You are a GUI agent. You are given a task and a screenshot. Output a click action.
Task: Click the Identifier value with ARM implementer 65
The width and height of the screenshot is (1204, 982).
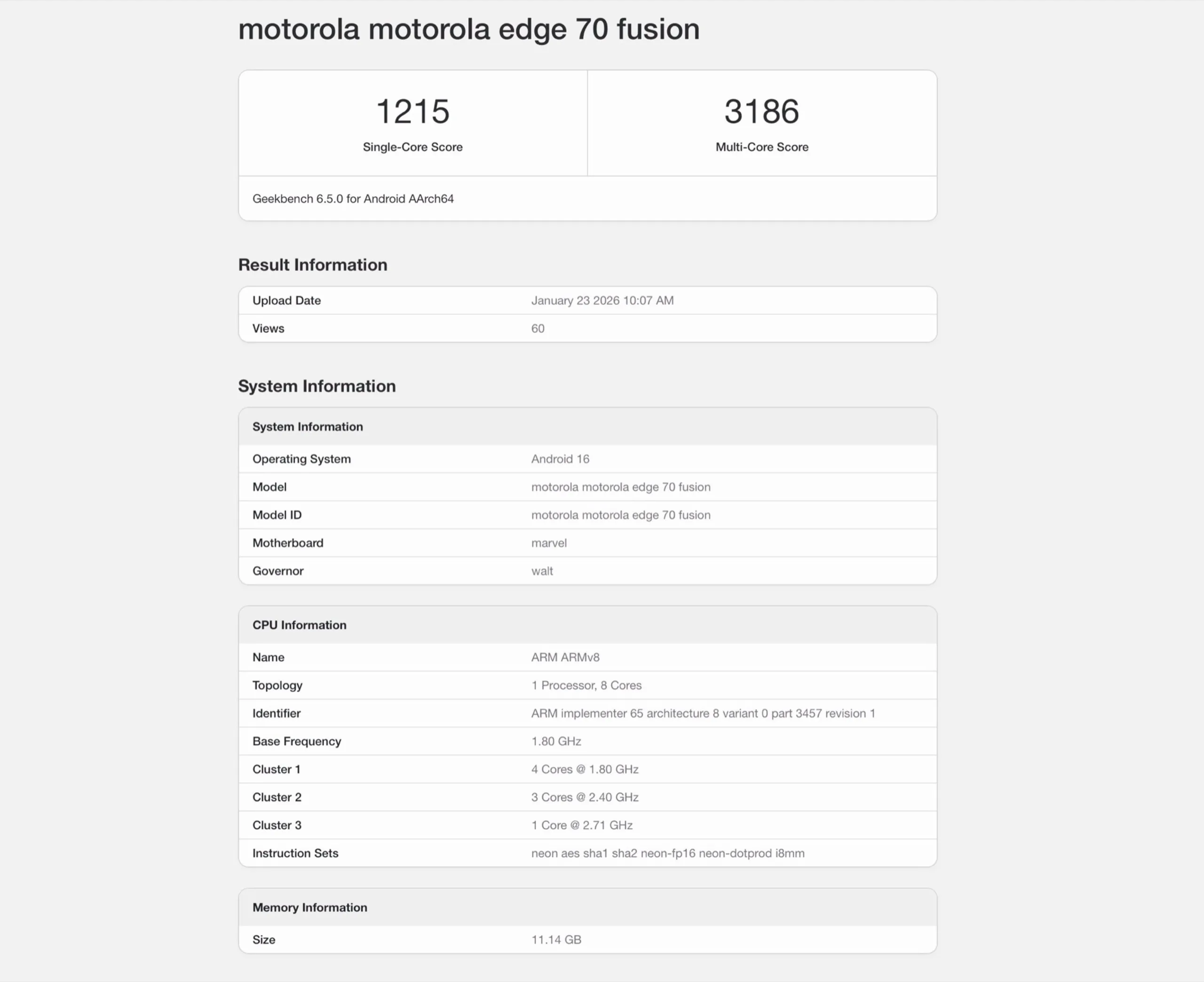(702, 713)
